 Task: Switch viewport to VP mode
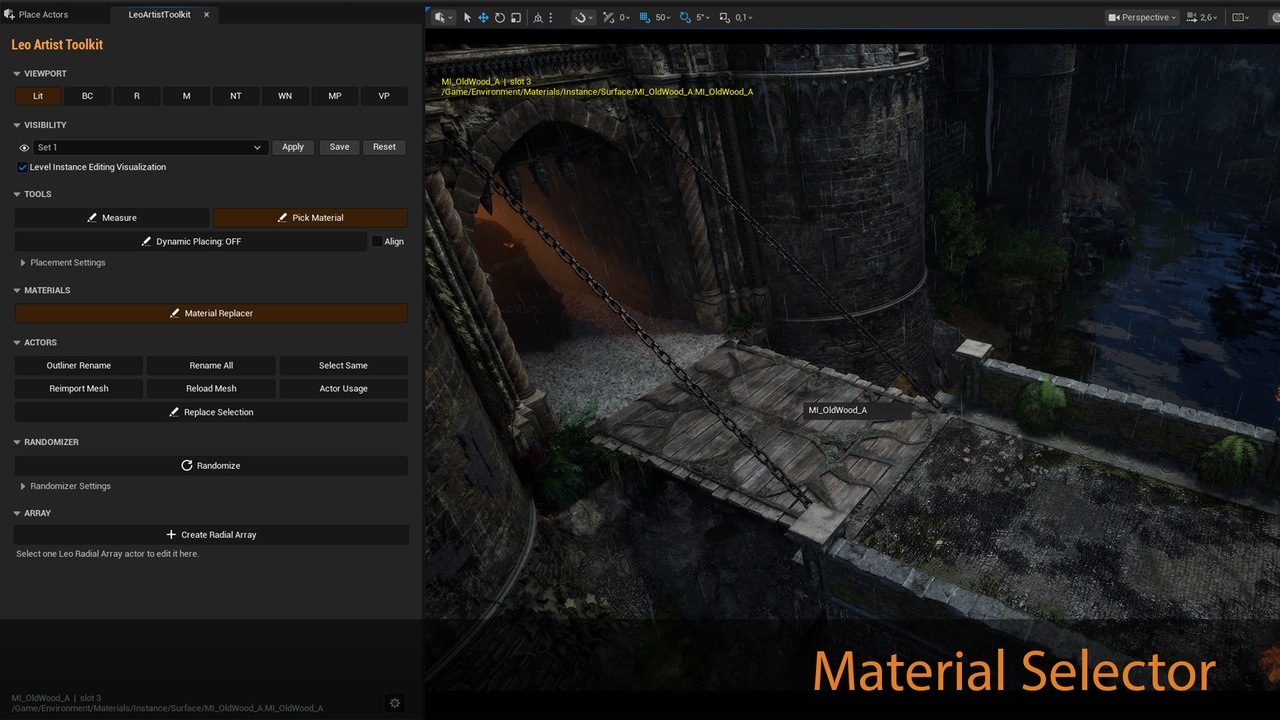tap(384, 96)
